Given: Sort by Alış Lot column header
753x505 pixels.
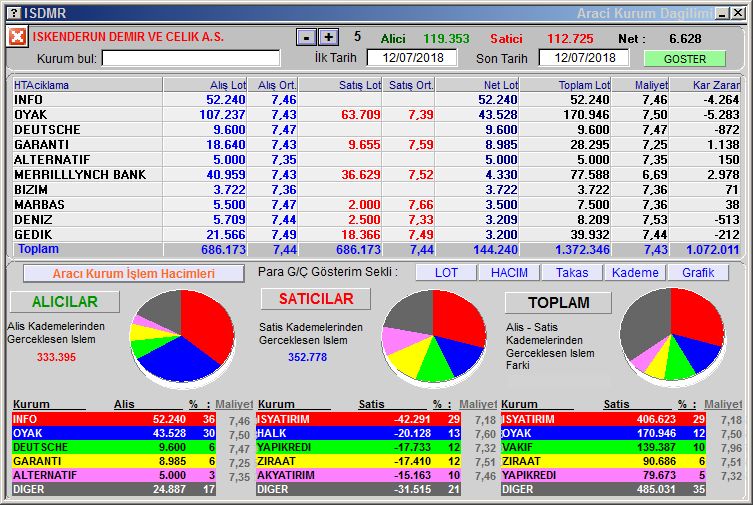Looking at the screenshot, I should (205, 85).
